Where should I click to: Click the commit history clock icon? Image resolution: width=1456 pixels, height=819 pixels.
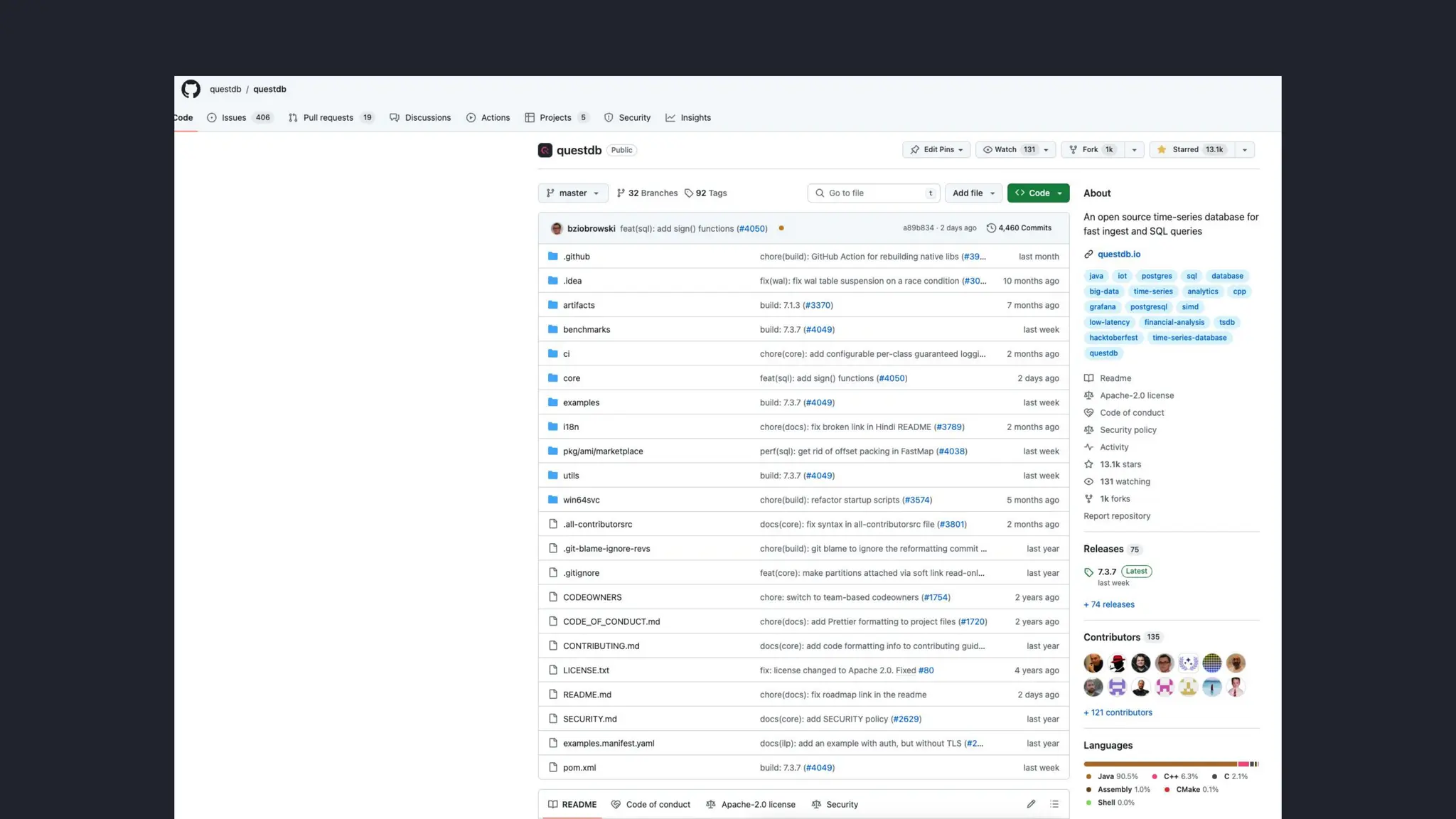991,228
